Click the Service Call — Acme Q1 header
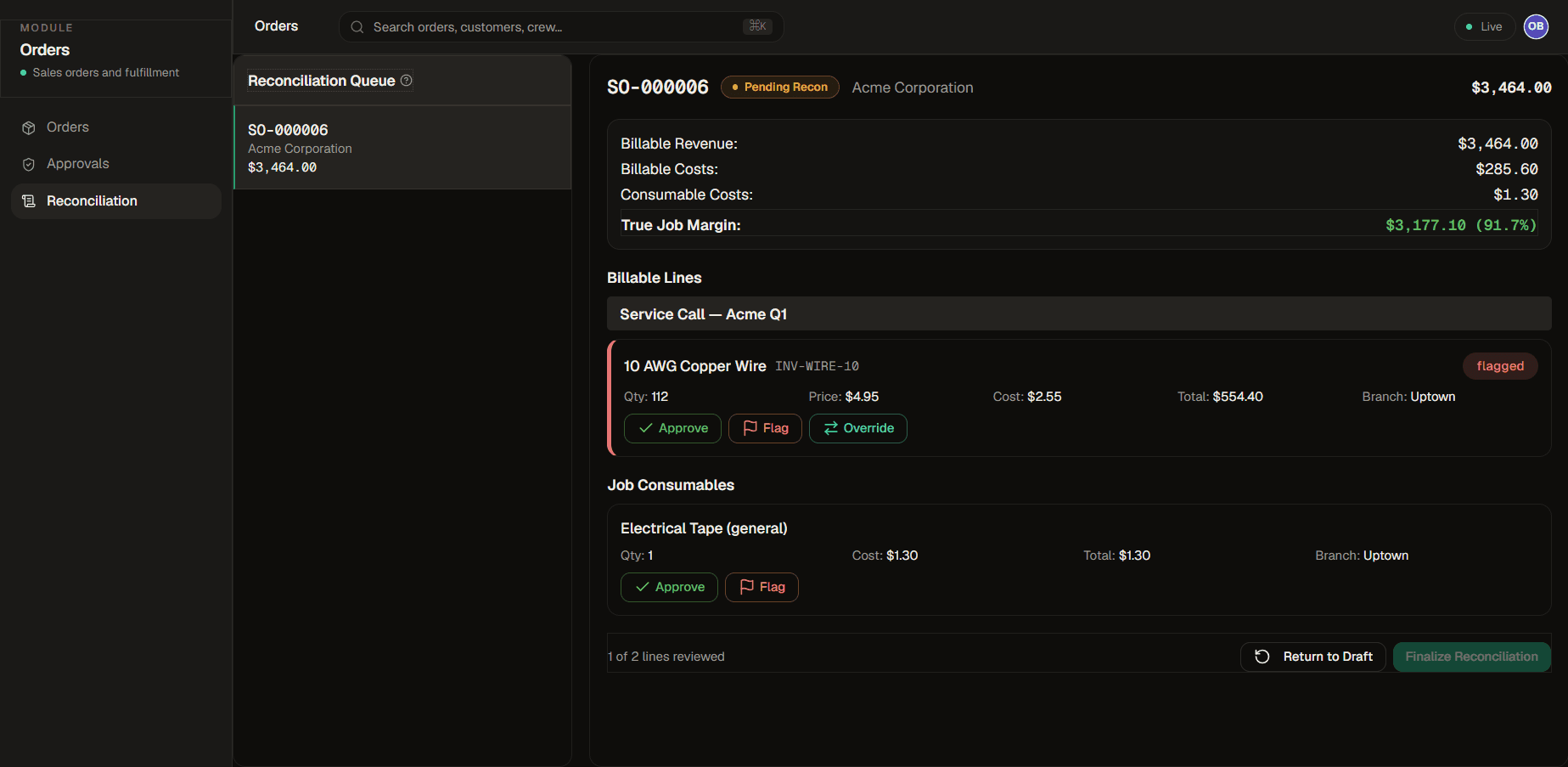Viewport: 1568px width, 767px height. (1079, 314)
